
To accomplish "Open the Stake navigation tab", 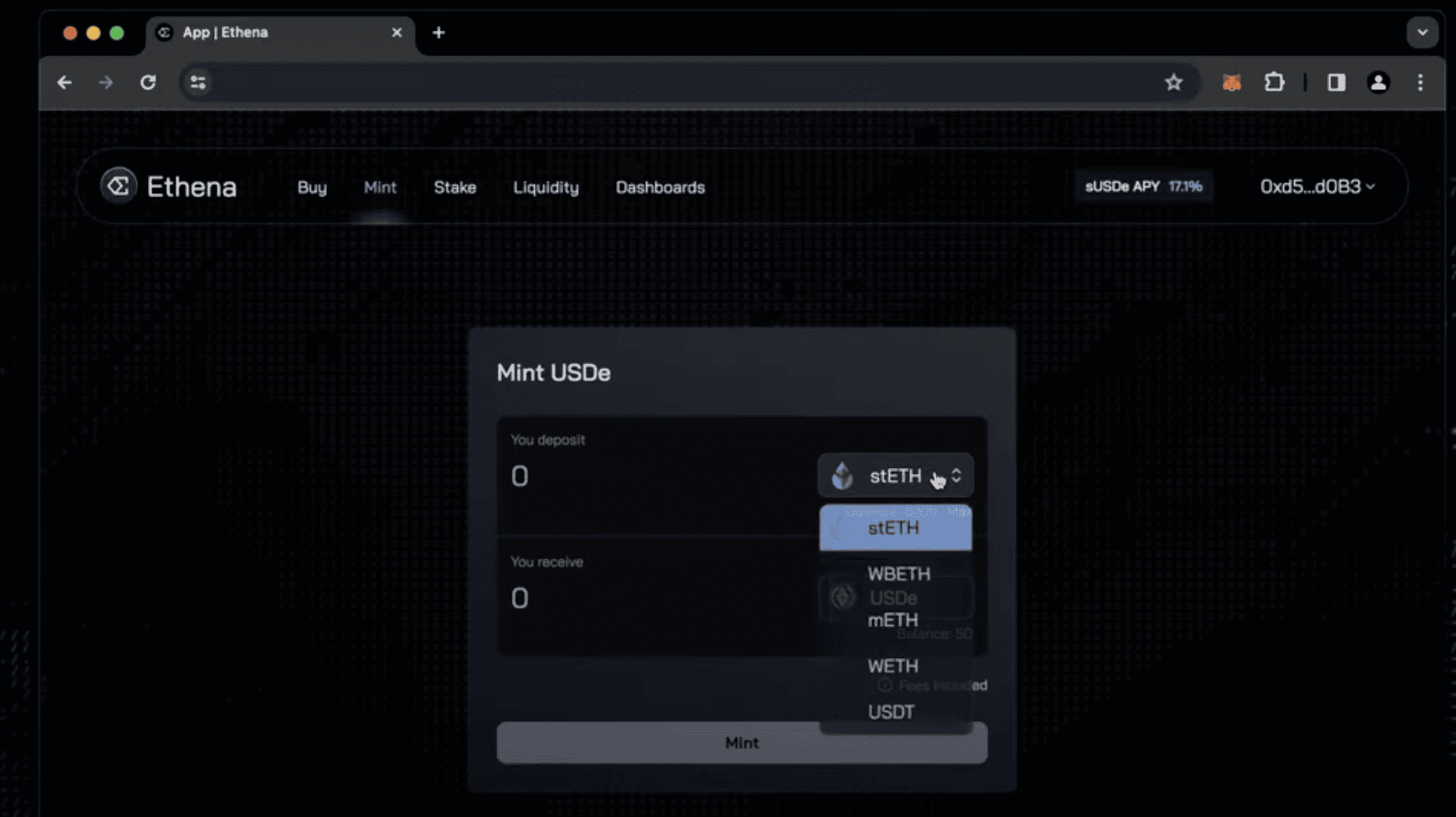I will point(454,187).
